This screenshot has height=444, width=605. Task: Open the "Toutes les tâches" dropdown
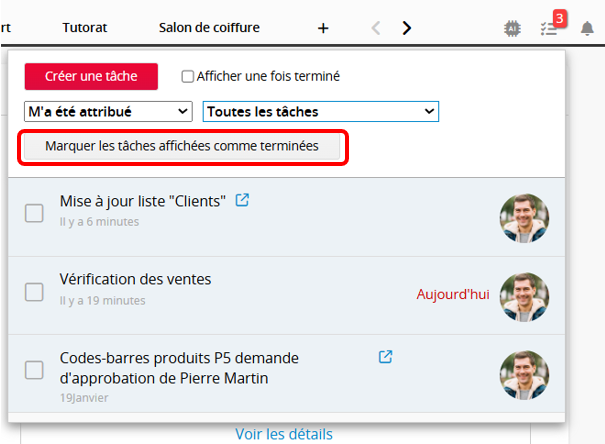coord(320,111)
